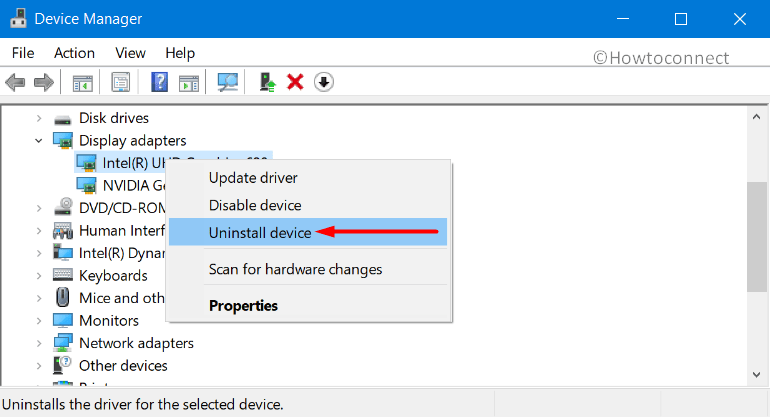The width and height of the screenshot is (770, 417).
Task: Click the red X Uninstall device icon
Action: [295, 82]
